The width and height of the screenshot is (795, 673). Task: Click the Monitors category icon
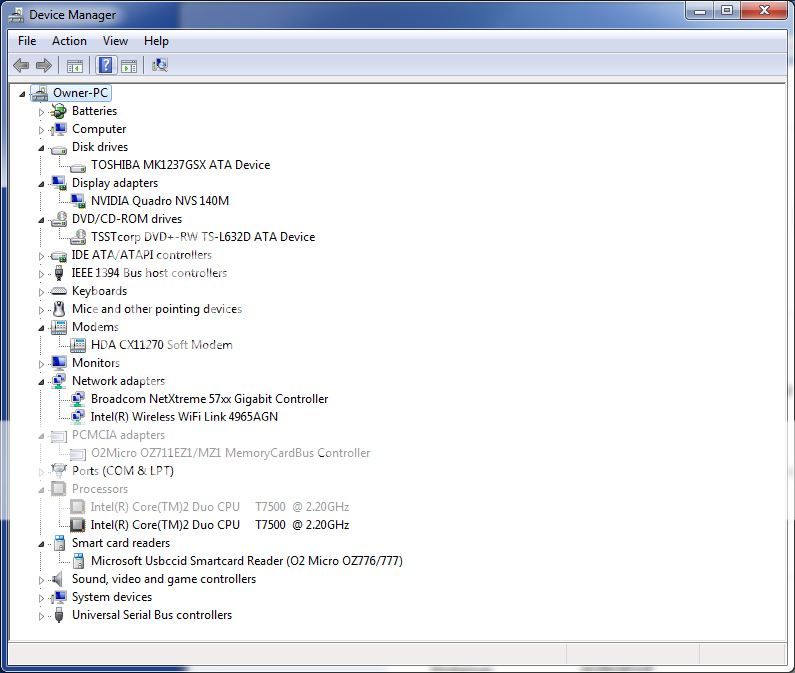[x=59, y=363]
